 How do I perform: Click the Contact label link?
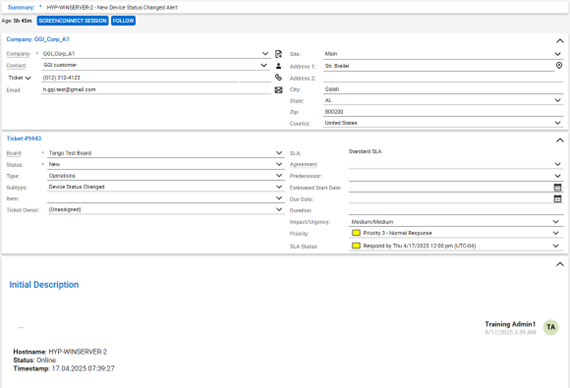16,65
